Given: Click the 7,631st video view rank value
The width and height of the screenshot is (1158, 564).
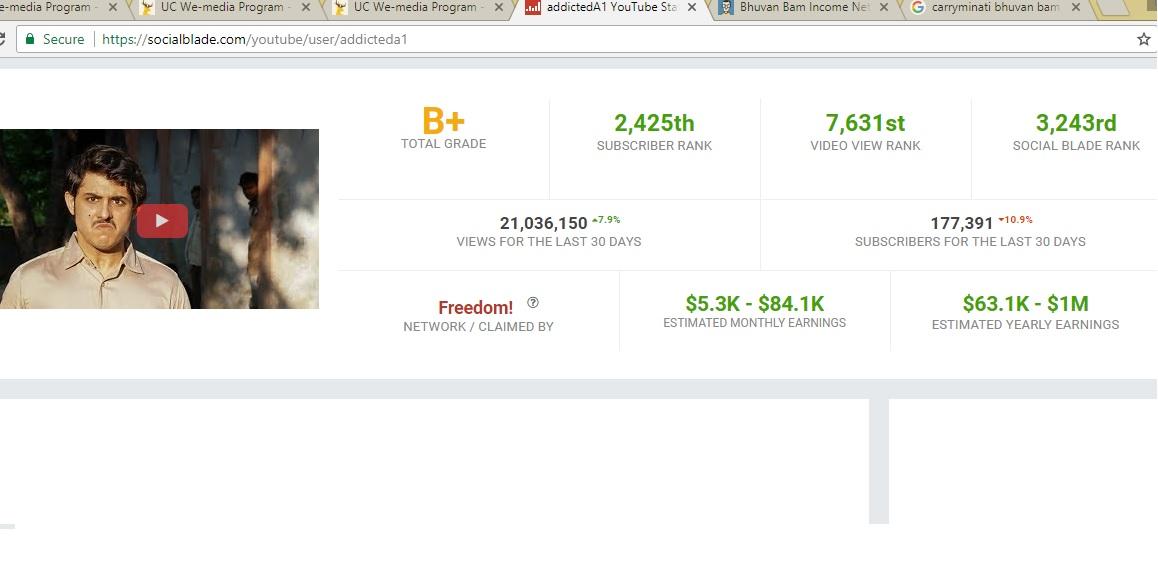Looking at the screenshot, I should (x=865, y=123).
